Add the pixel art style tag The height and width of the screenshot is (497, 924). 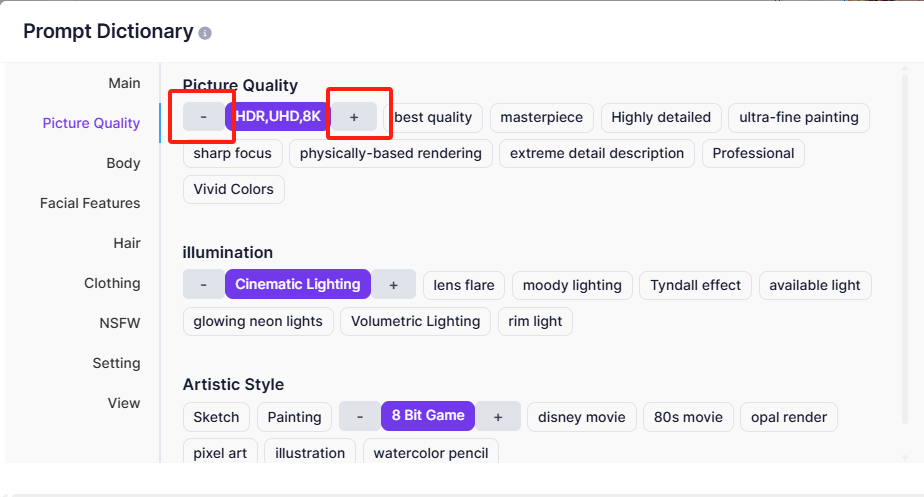pyautogui.click(x=220, y=453)
